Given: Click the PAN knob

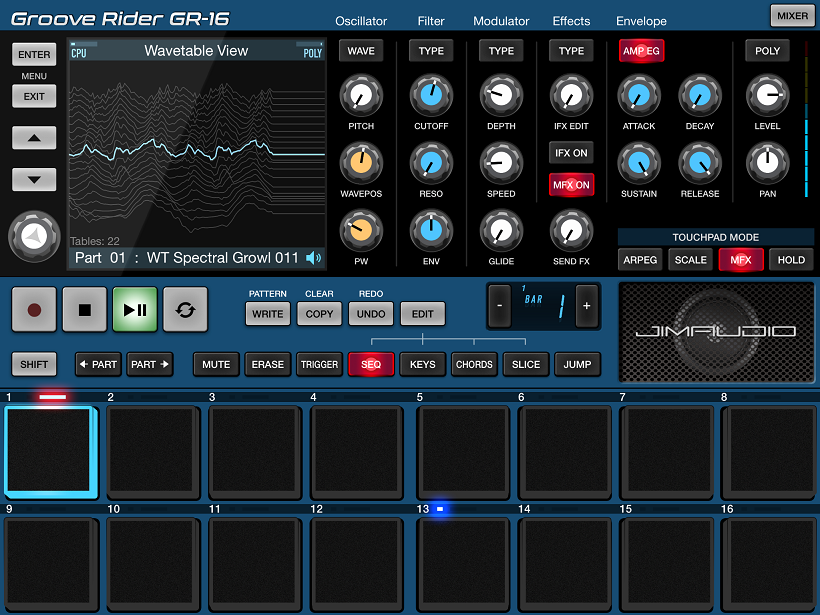Looking at the screenshot, I should (767, 163).
